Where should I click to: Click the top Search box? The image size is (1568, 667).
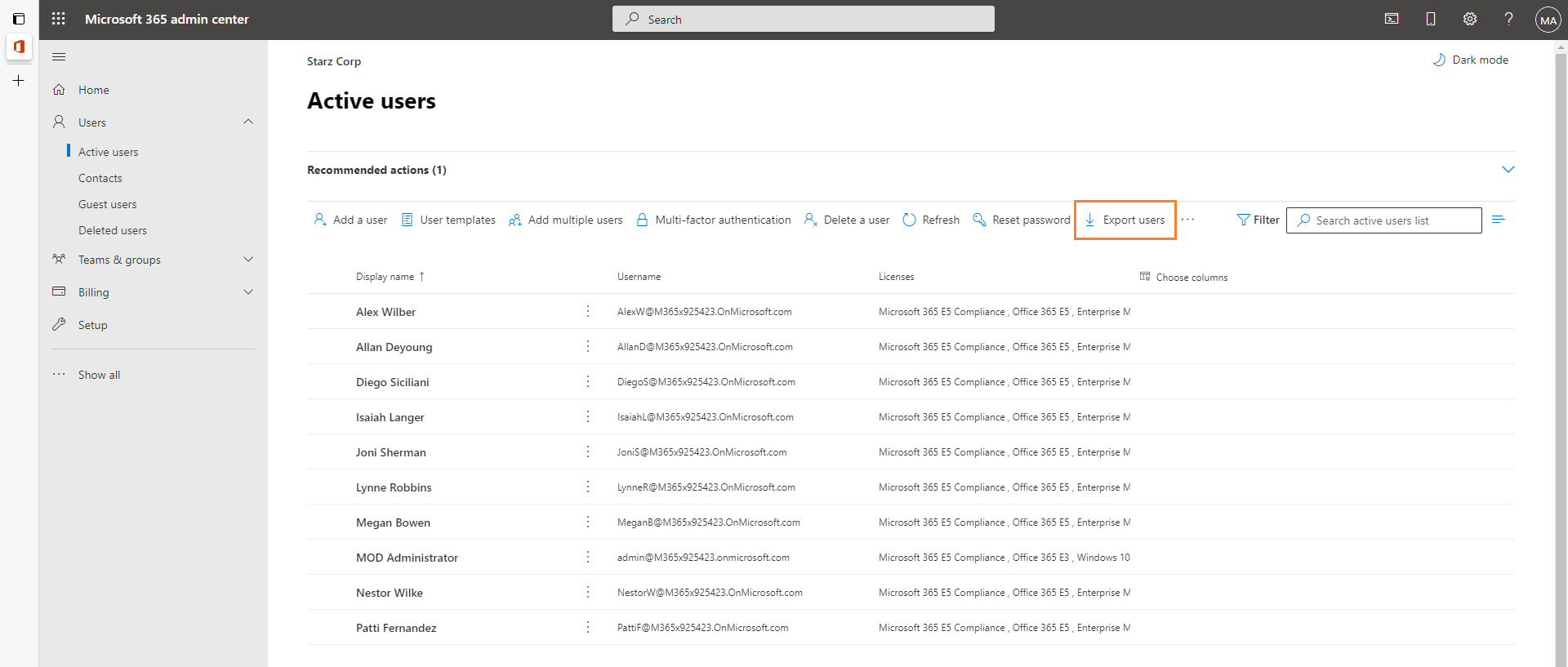pos(804,19)
